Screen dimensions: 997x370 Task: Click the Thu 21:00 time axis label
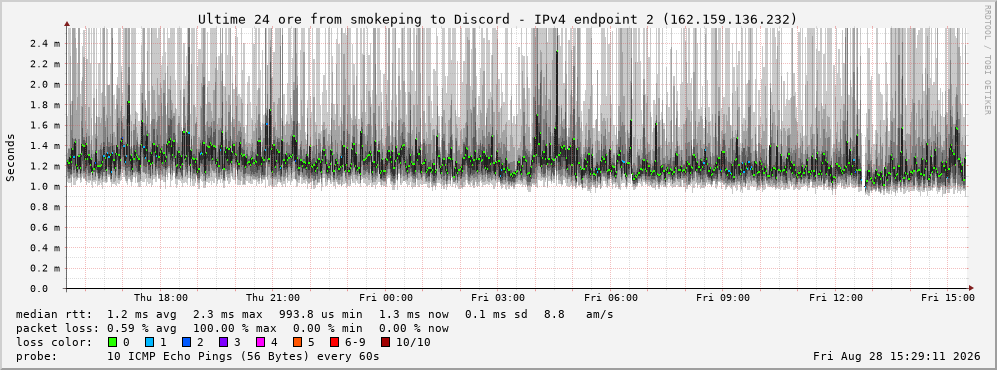[273, 298]
